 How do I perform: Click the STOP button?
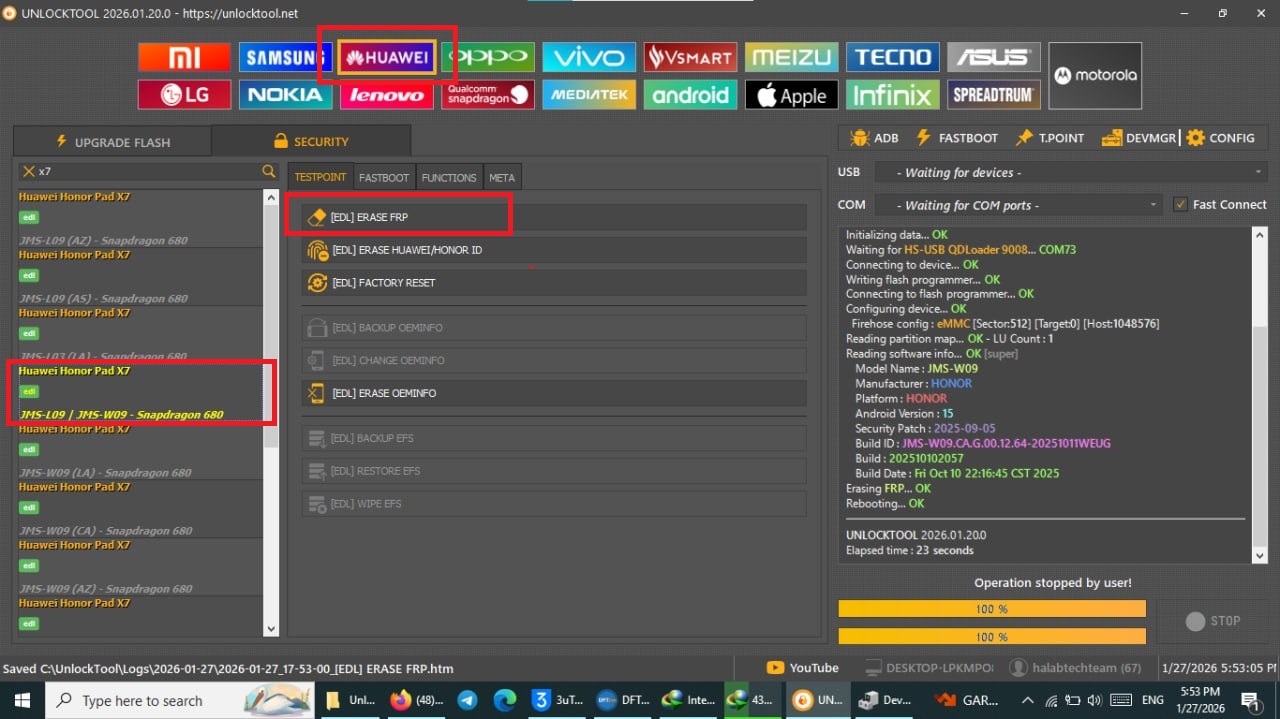[x=1212, y=621]
